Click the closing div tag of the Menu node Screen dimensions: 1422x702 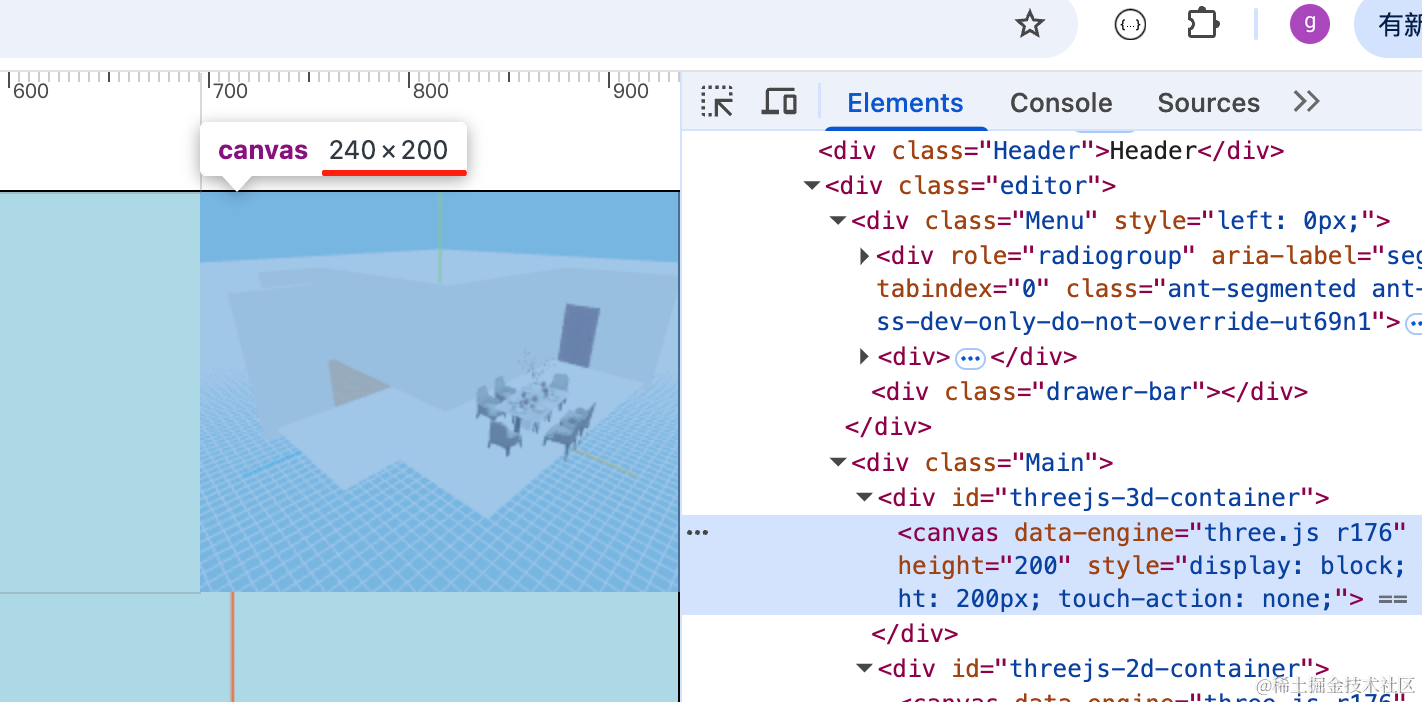888,427
